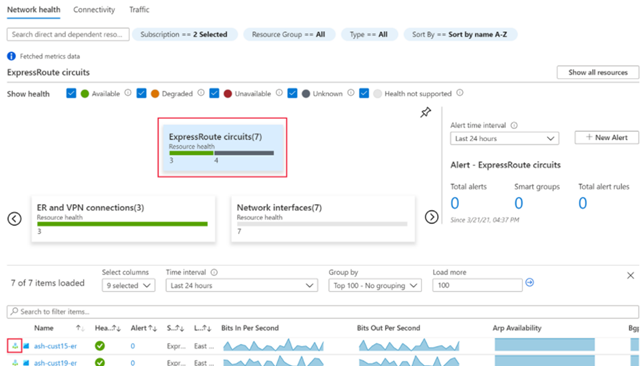
Task: Sort by the Health column header
Action: coord(108,328)
